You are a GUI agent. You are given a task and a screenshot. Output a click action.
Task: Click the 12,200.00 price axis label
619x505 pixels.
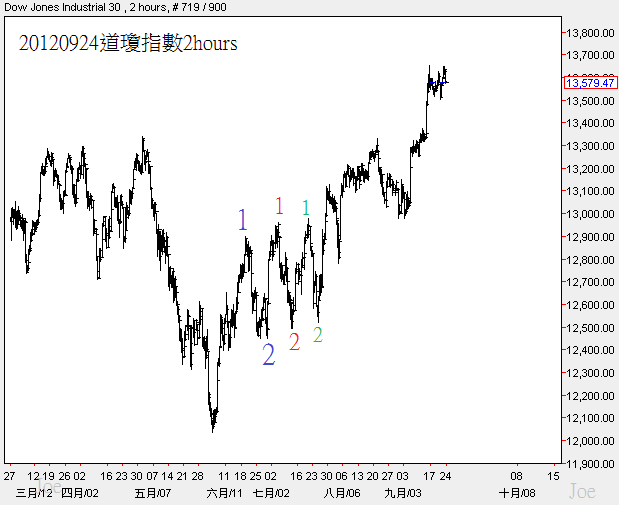point(590,396)
